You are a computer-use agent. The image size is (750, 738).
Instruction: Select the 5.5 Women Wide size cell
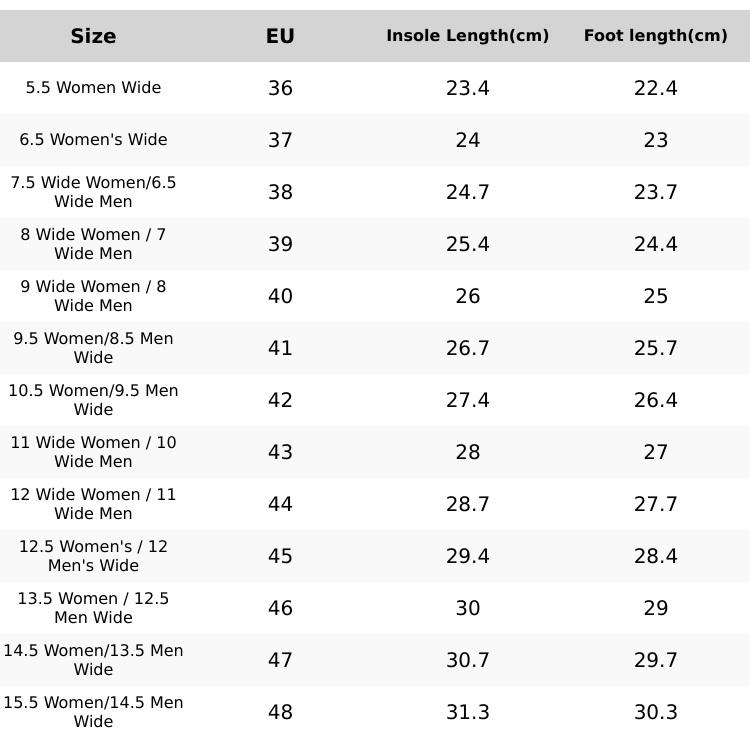click(x=93, y=88)
